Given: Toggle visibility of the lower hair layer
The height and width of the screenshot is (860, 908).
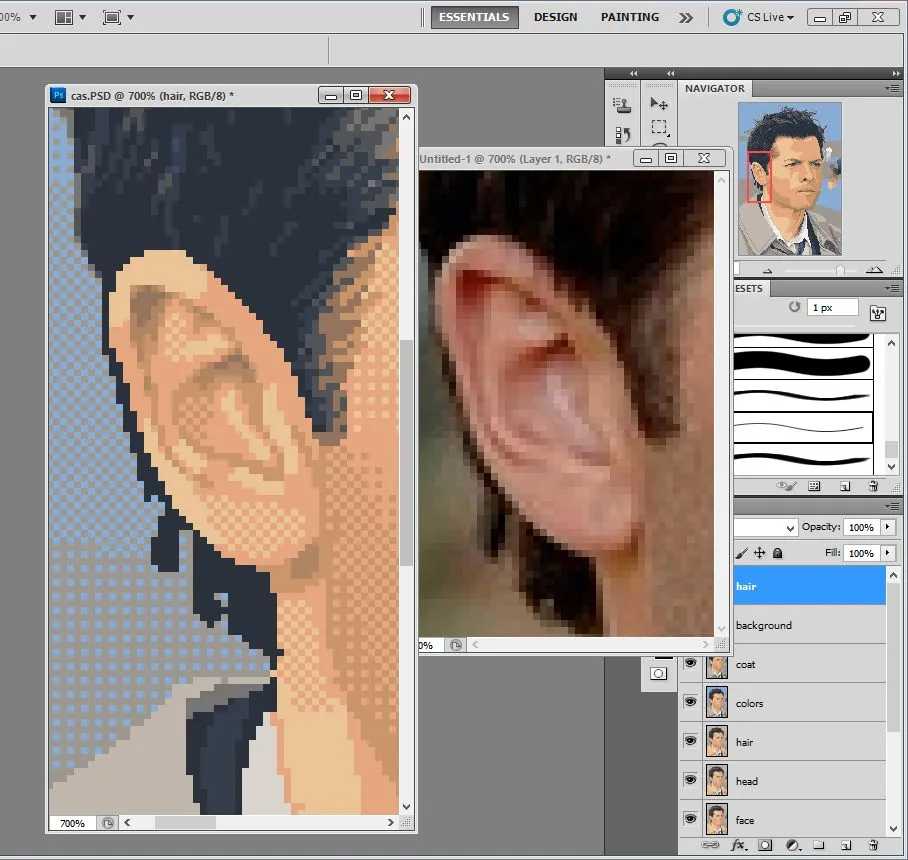Looking at the screenshot, I should click(x=690, y=740).
